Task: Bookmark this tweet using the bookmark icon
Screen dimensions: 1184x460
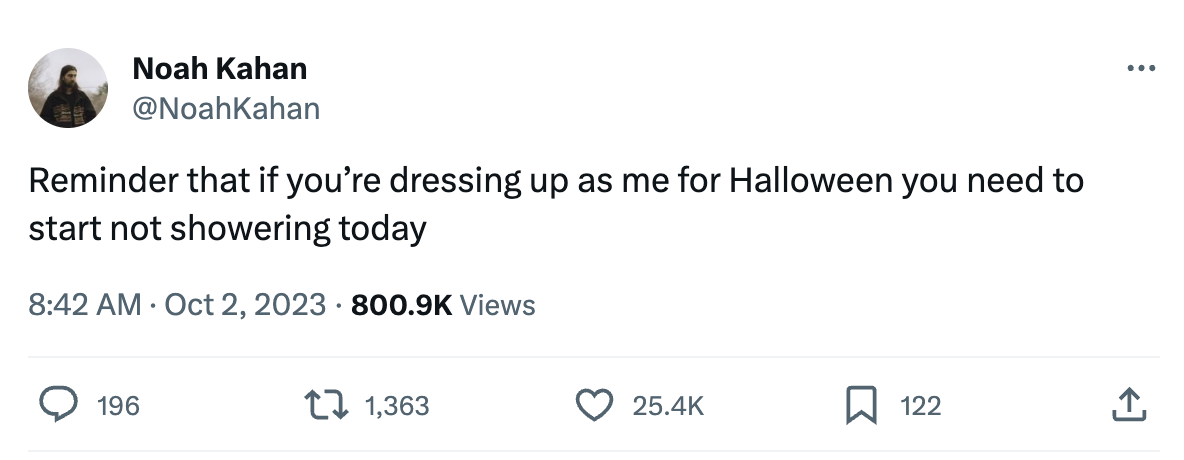Action: (861, 405)
